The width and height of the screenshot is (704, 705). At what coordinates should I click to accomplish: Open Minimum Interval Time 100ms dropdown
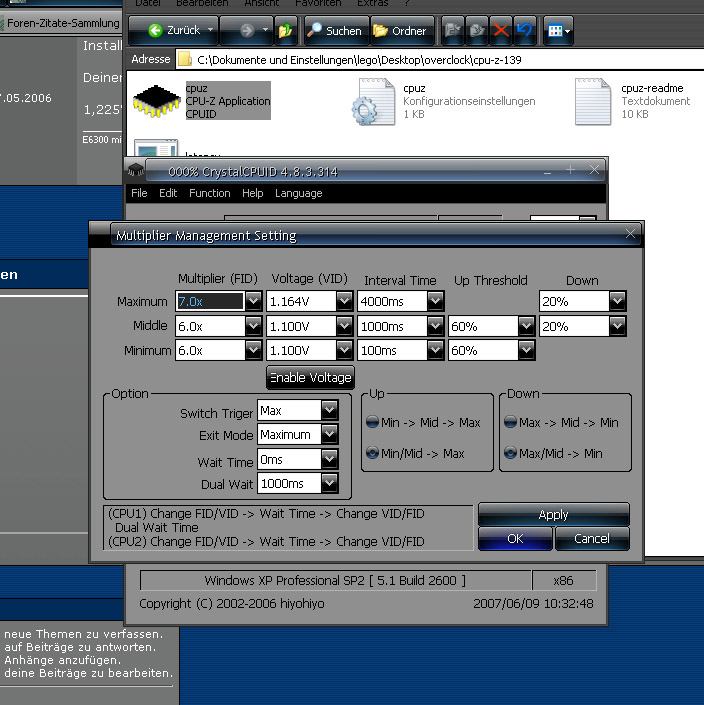(x=435, y=350)
